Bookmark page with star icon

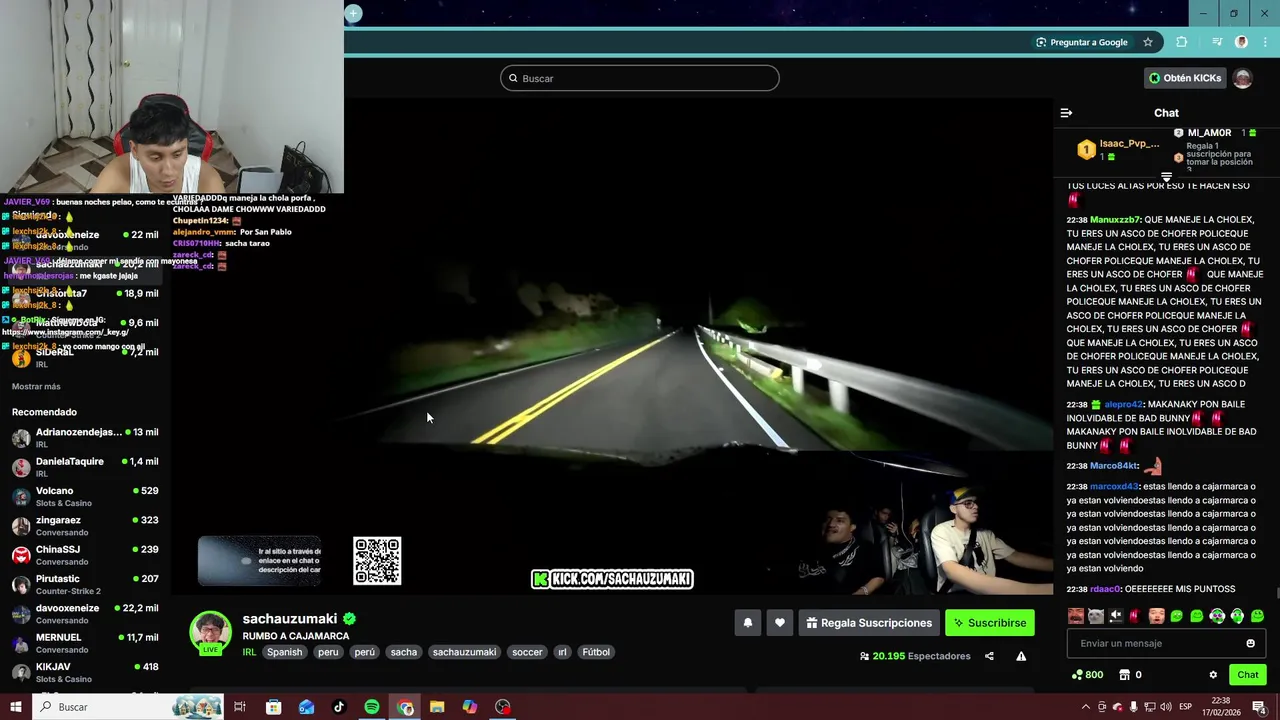tap(1148, 42)
